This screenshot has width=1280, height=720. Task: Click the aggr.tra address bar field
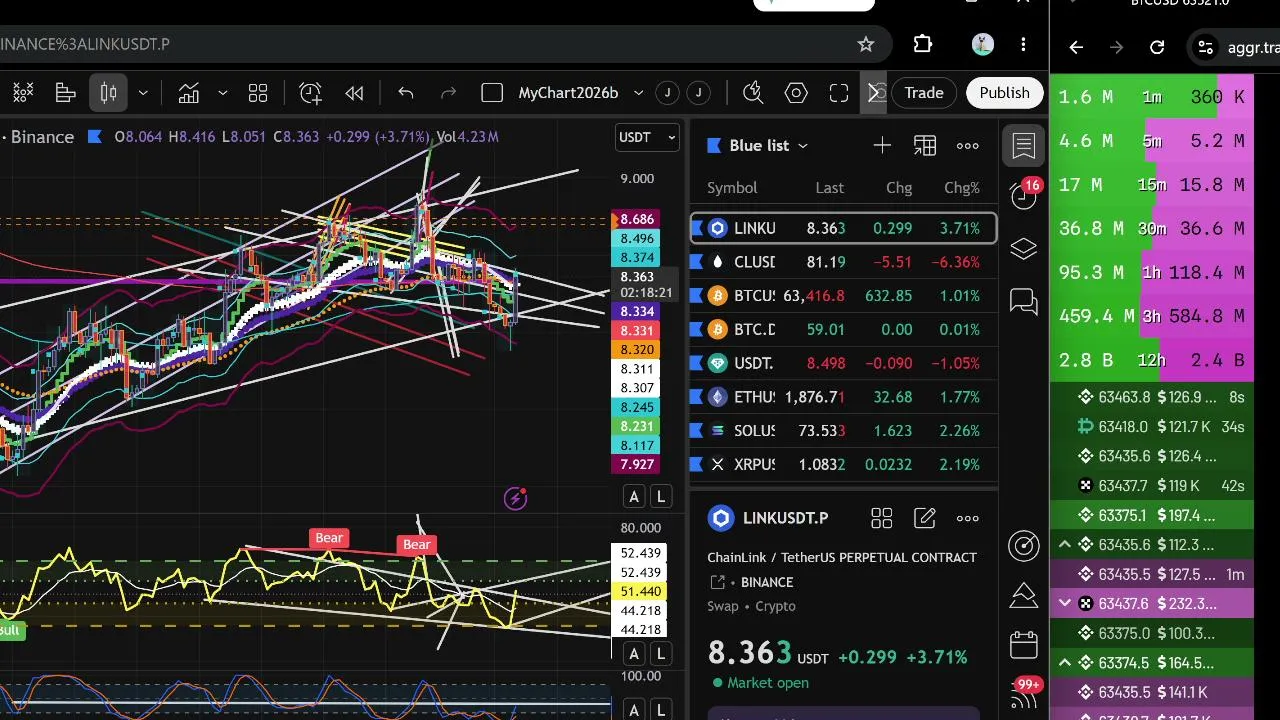point(1235,47)
